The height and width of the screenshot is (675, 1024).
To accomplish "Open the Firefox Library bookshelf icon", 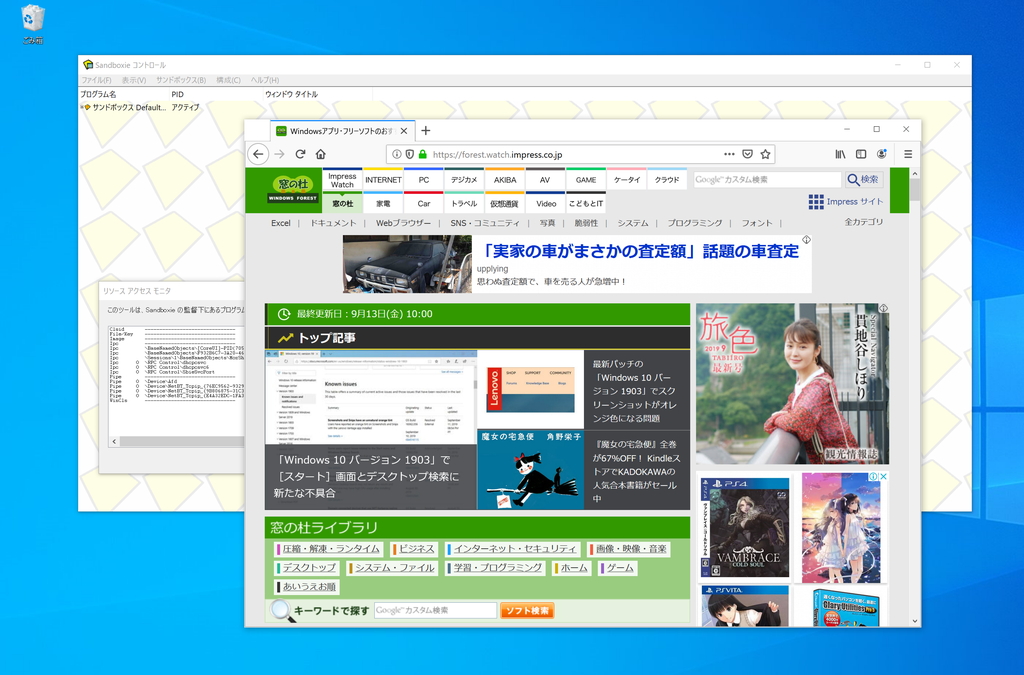I will (x=839, y=153).
